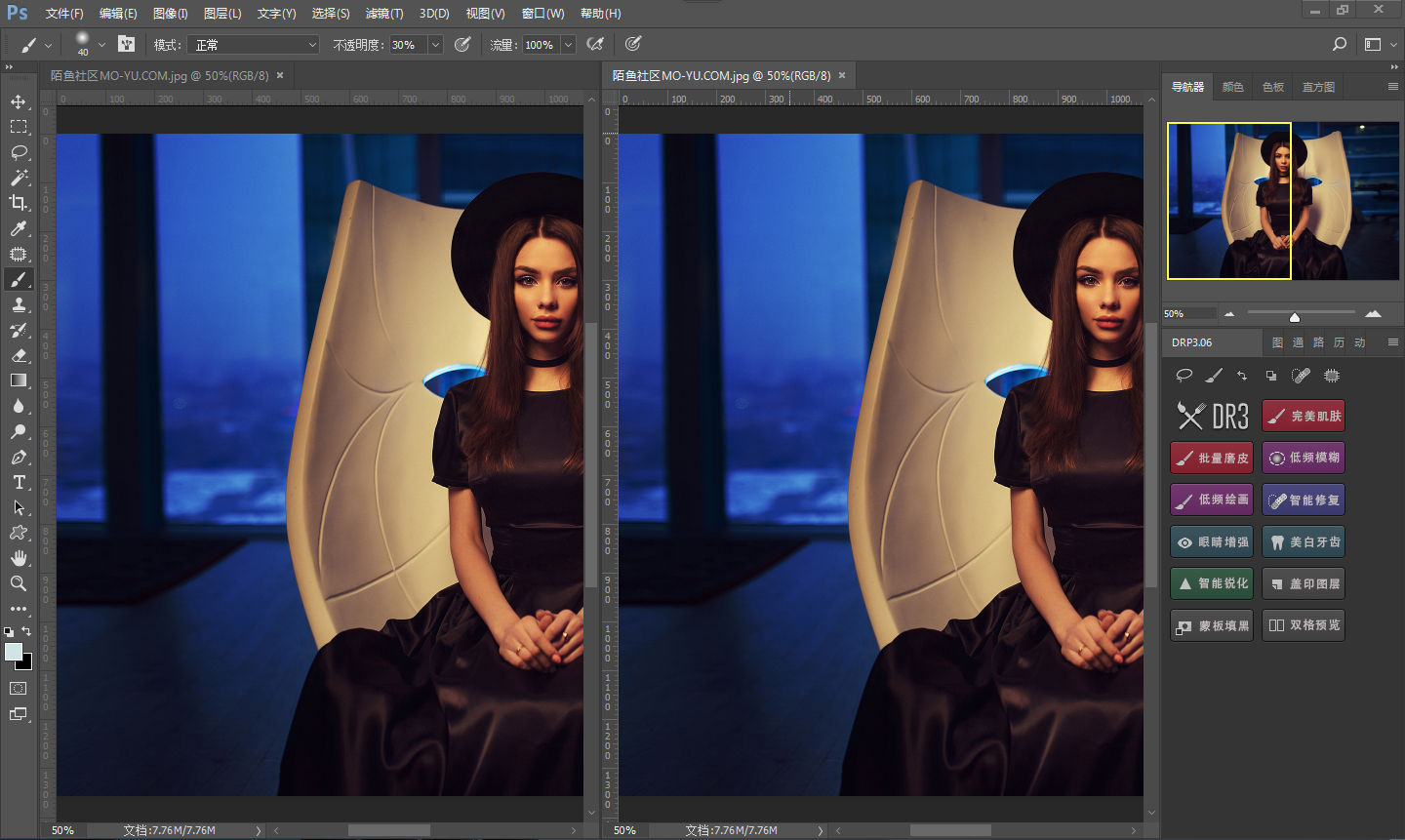Select the Path Selection tool

pyautogui.click(x=19, y=507)
